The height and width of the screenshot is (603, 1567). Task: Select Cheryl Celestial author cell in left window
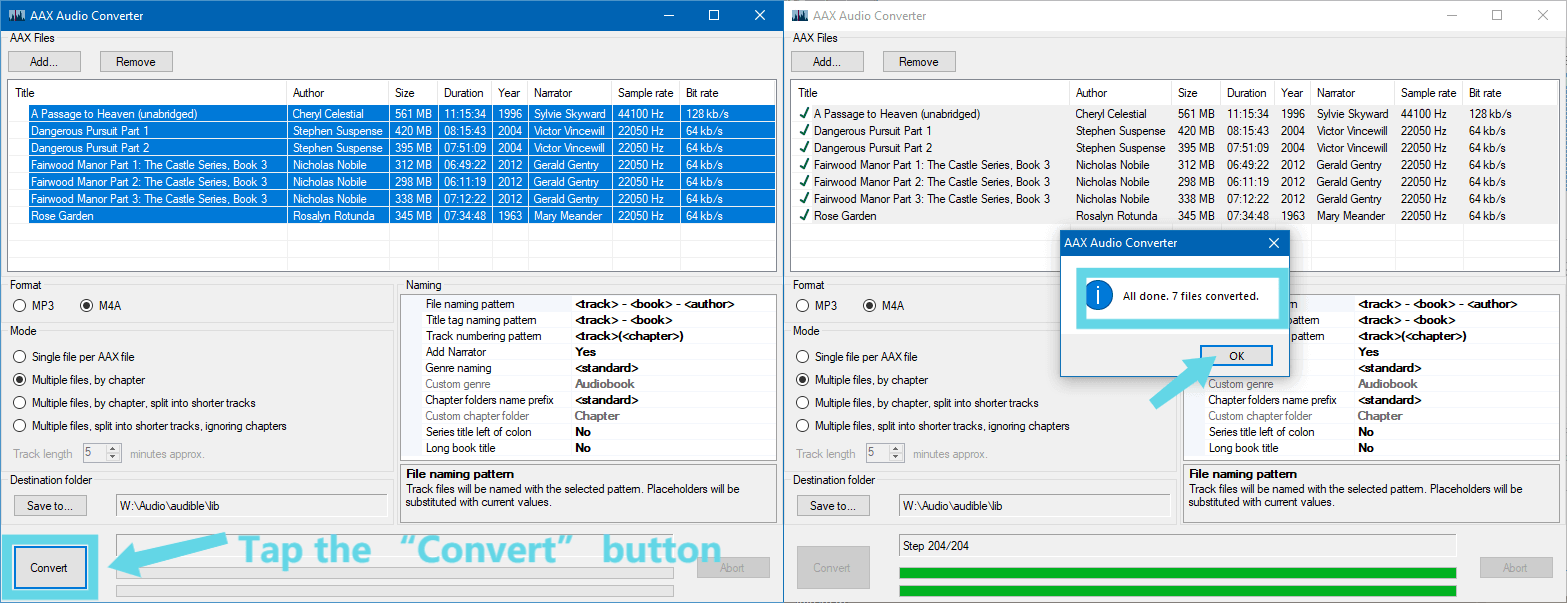[338, 113]
